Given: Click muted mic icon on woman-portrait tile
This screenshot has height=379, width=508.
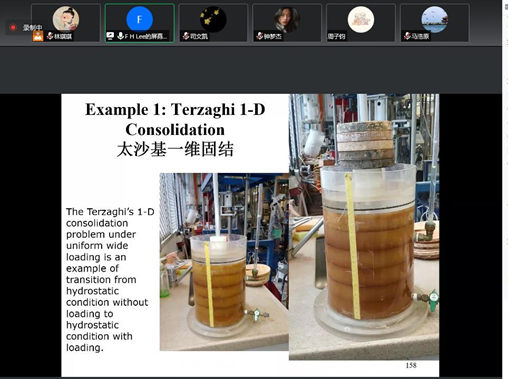Looking at the screenshot, I should tap(260, 36).
